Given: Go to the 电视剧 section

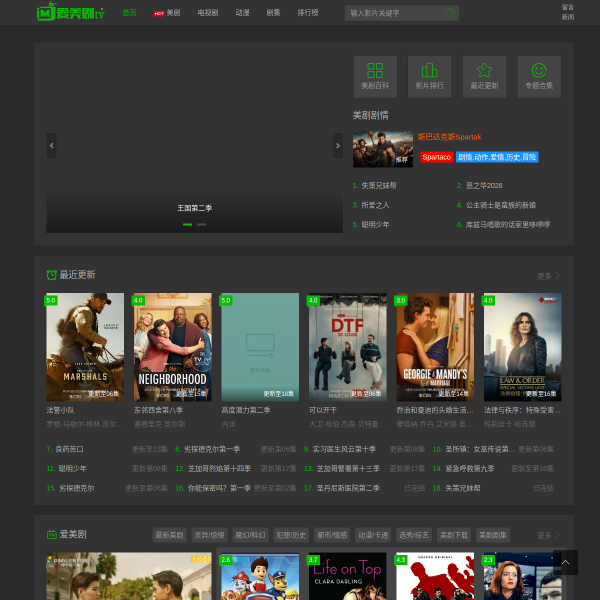Looking at the screenshot, I should coord(208,13).
